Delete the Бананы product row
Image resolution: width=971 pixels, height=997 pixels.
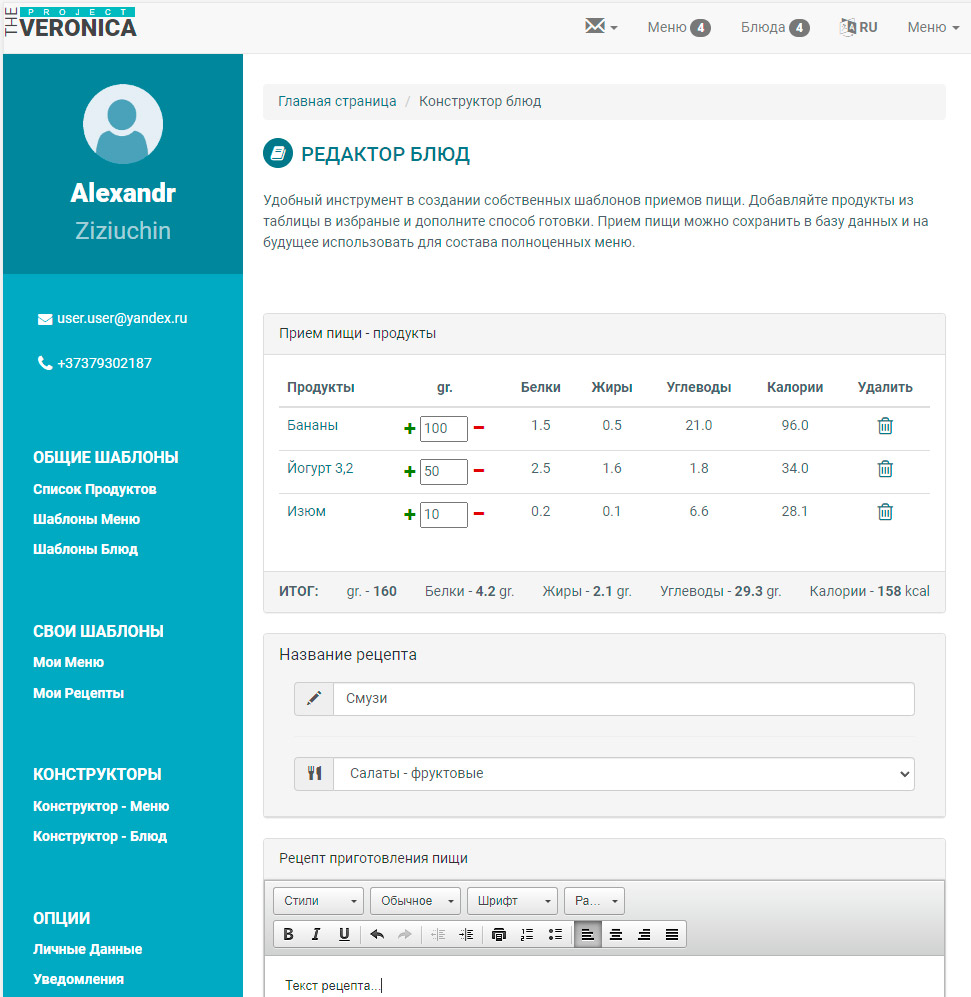[885, 426]
